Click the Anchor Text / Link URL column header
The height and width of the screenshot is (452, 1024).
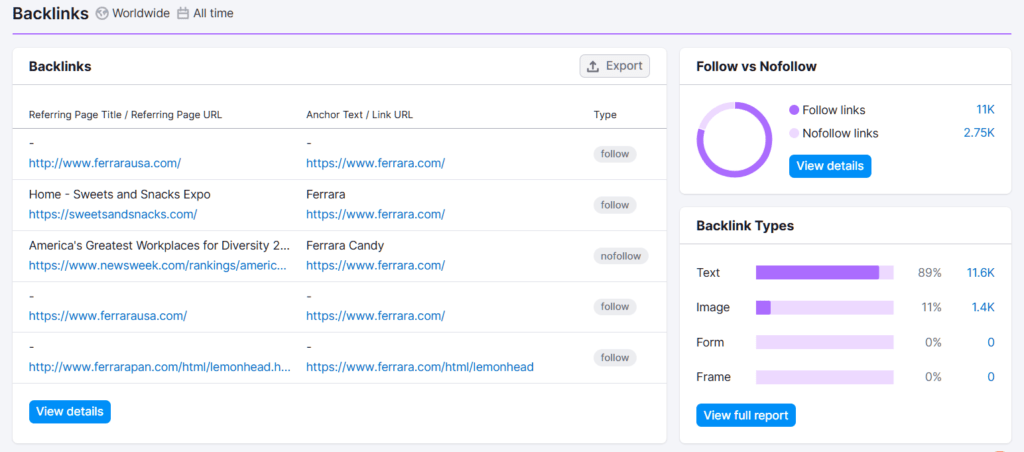click(359, 115)
